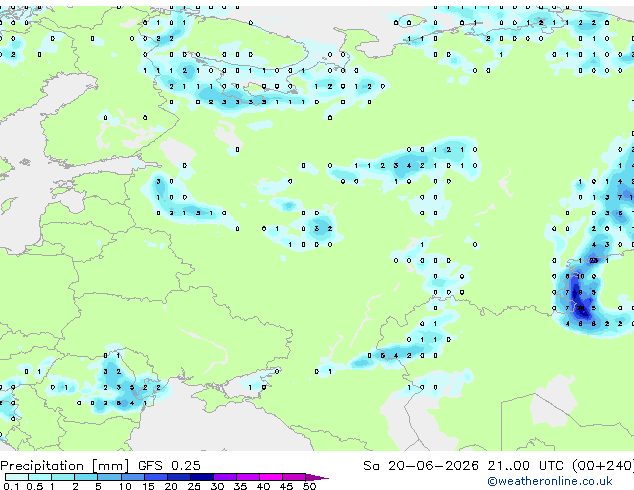Click the 'GFS 0.25' model label
The height and width of the screenshot is (490, 634).
point(169,466)
